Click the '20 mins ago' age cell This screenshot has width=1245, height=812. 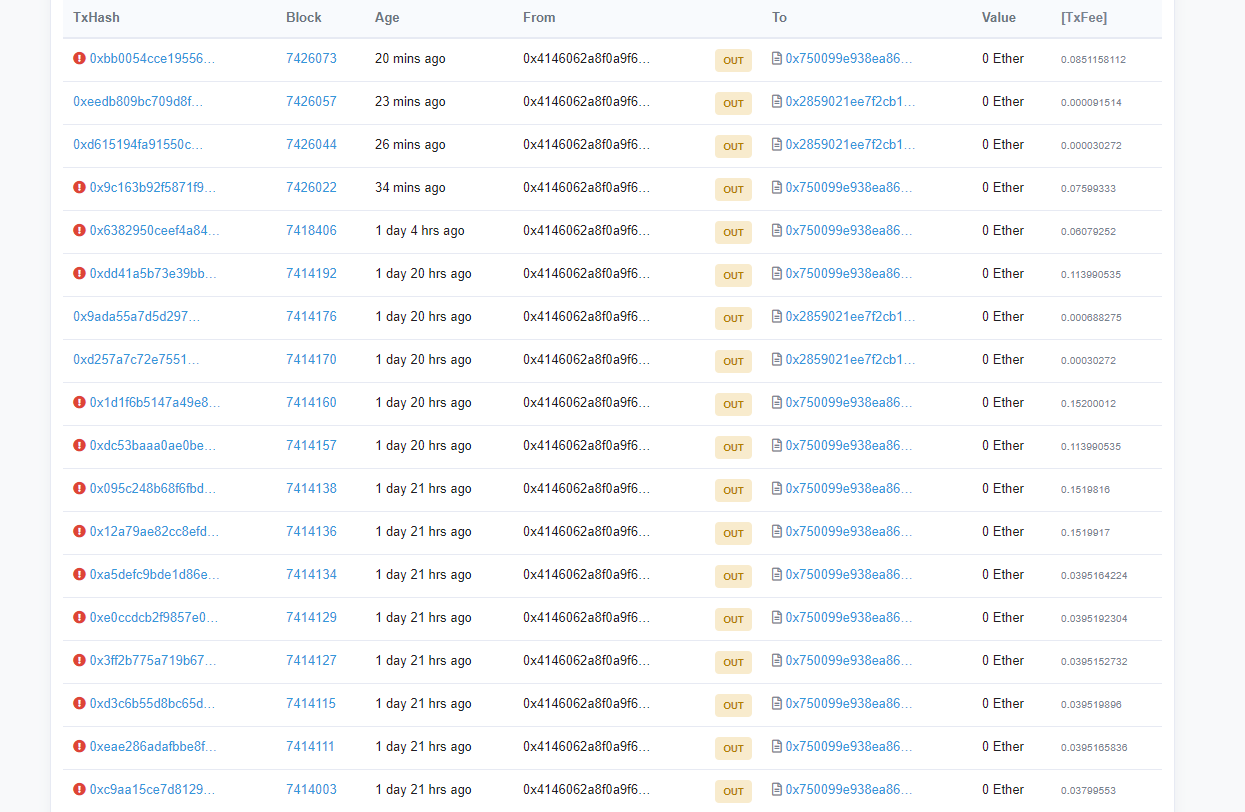point(410,58)
